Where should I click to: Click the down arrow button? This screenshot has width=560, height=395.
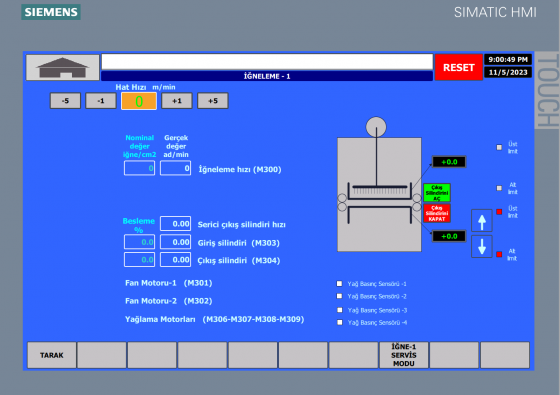click(482, 246)
